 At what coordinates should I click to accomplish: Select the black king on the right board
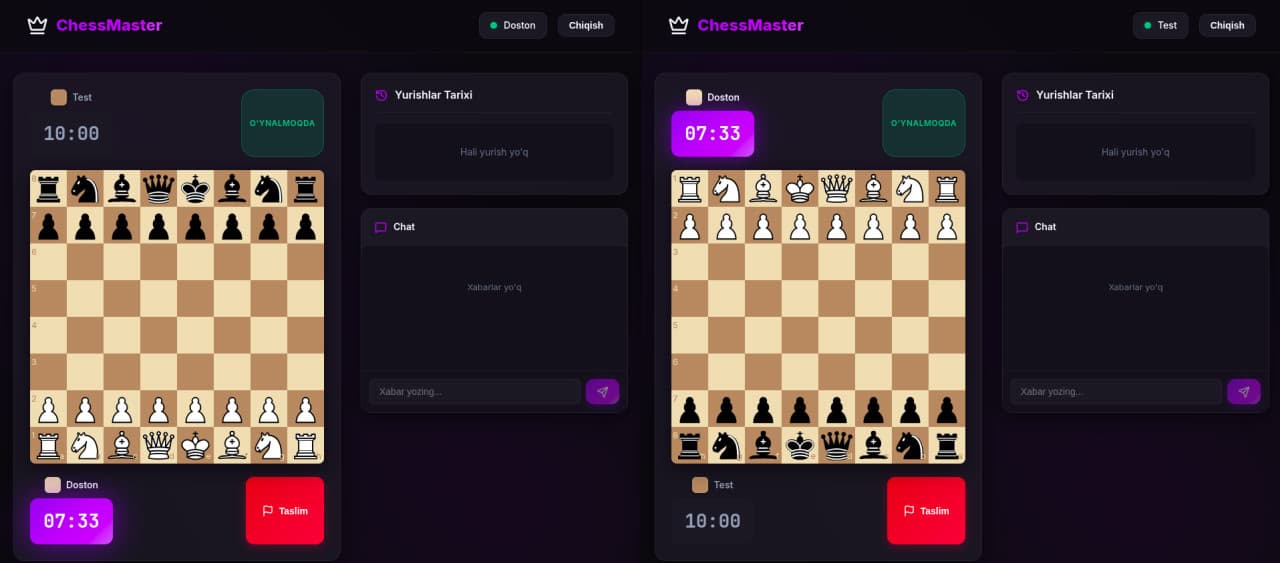coord(799,445)
